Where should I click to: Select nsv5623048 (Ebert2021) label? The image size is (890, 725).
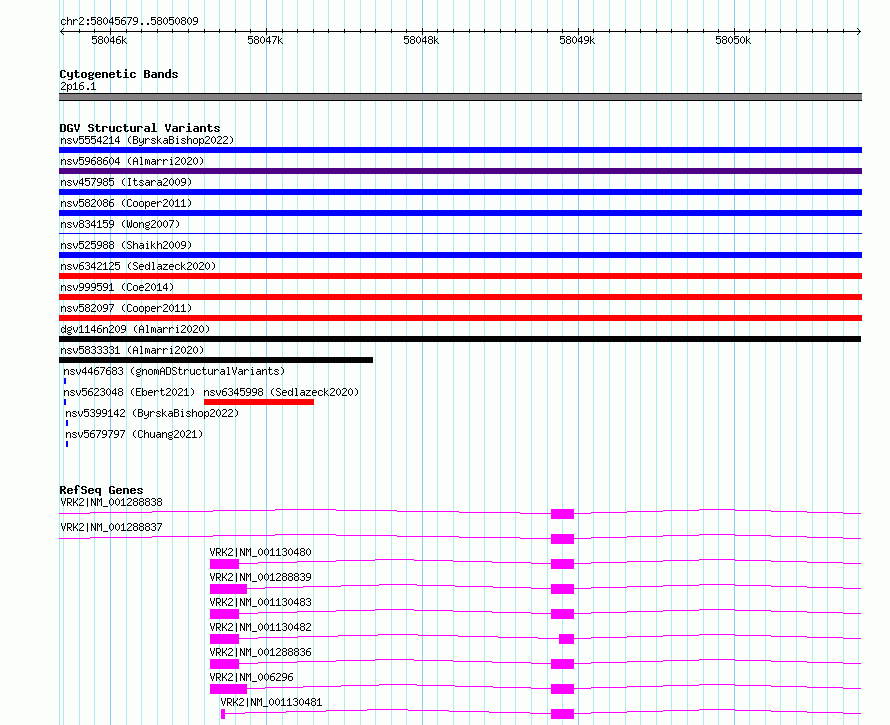point(129,392)
